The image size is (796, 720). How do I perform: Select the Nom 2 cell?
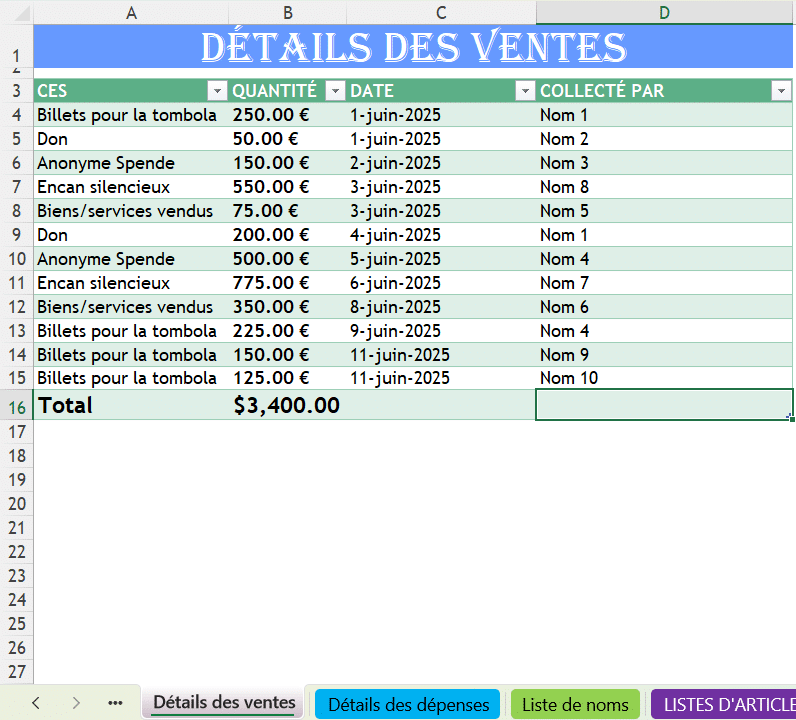pos(664,139)
